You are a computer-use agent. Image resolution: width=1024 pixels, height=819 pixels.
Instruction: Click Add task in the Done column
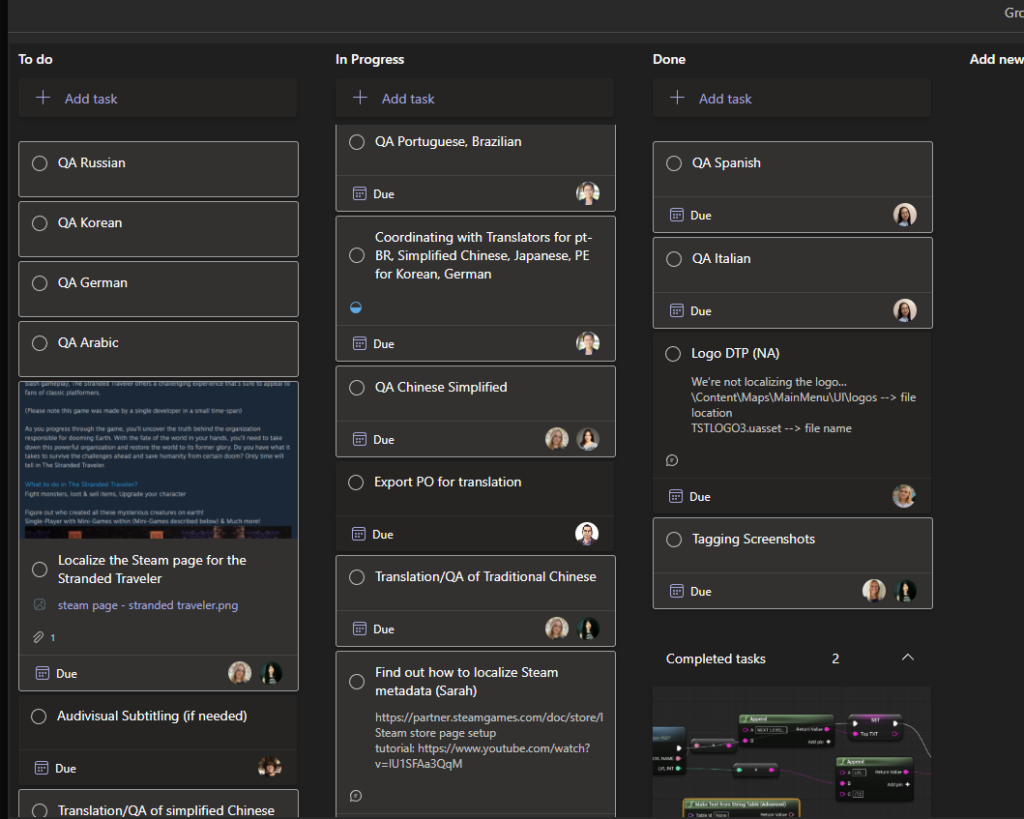[x=725, y=98]
